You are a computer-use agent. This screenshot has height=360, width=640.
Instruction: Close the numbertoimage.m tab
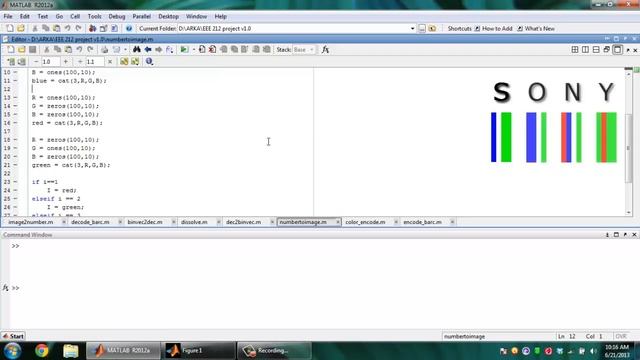(x=338, y=222)
